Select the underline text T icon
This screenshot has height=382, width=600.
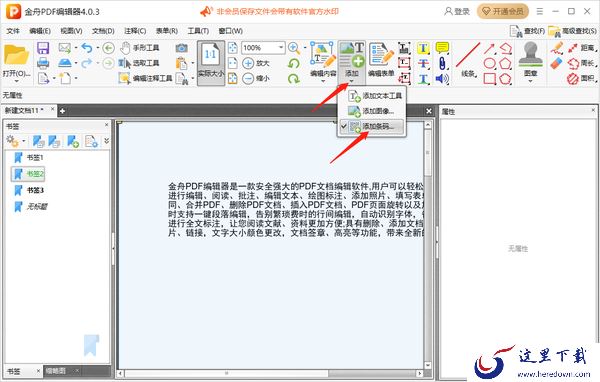click(423, 79)
